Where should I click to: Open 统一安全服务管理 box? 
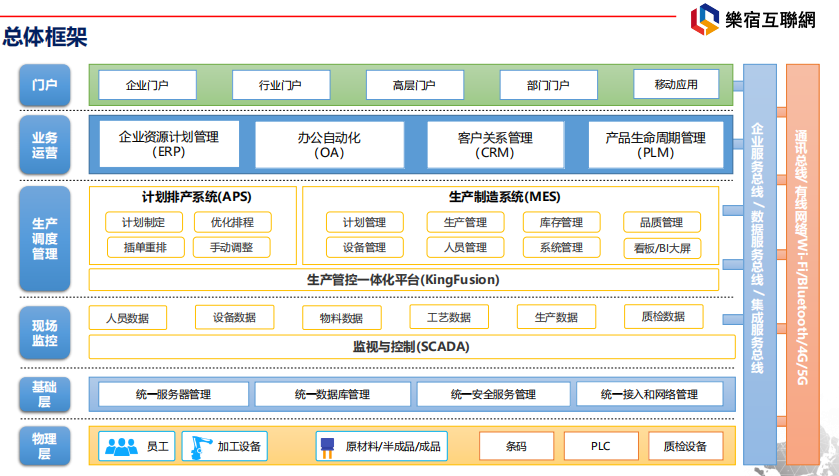493,394
